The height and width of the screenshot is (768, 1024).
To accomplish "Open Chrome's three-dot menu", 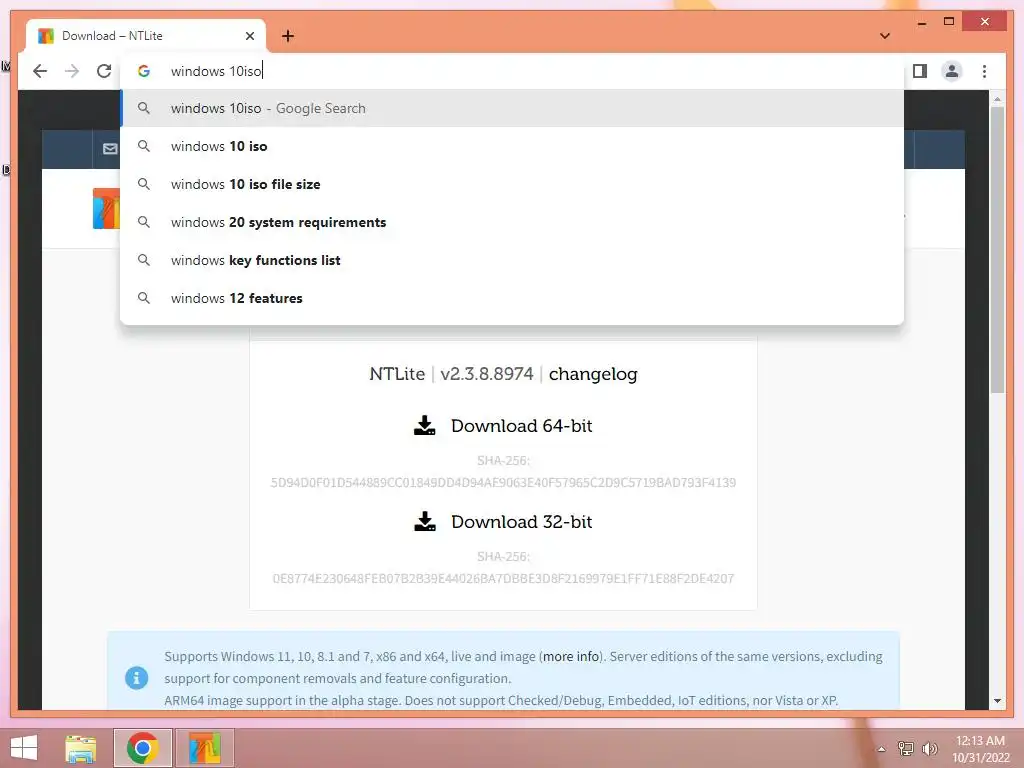I will pyautogui.click(x=984, y=71).
